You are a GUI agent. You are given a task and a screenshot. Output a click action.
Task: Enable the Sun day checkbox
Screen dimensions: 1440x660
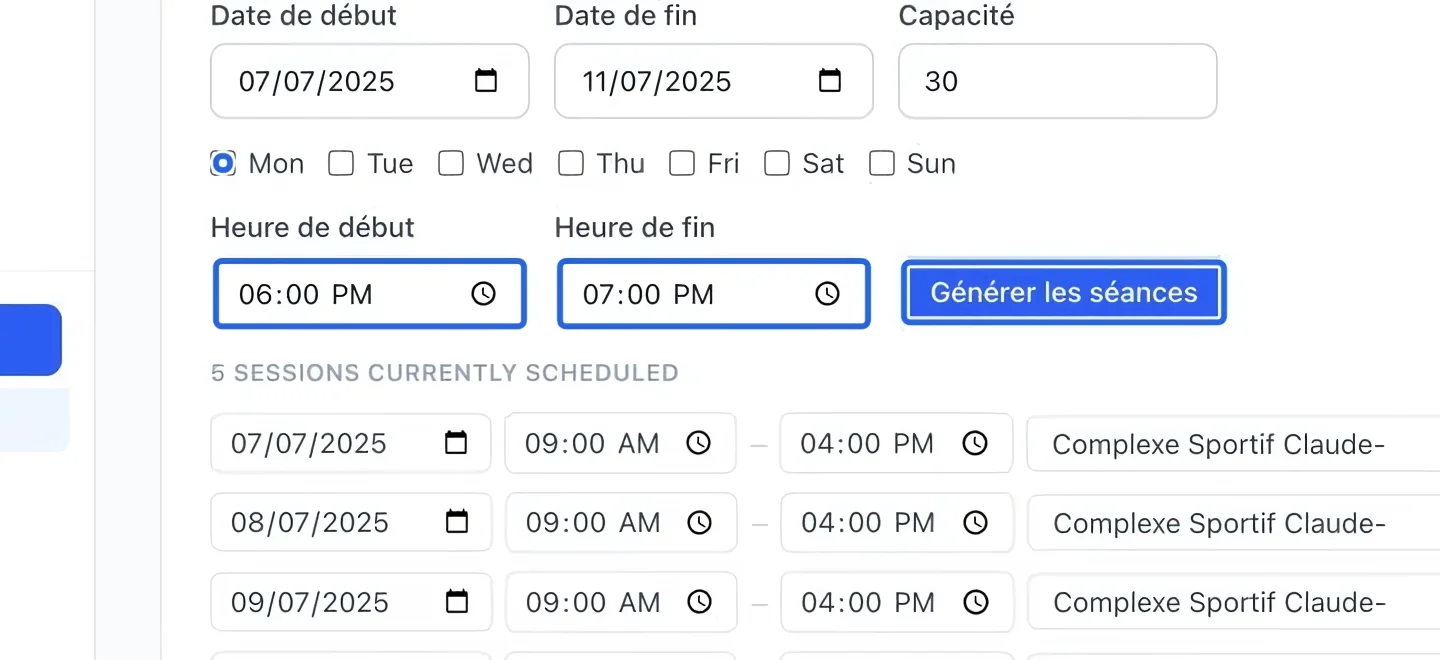coord(882,163)
